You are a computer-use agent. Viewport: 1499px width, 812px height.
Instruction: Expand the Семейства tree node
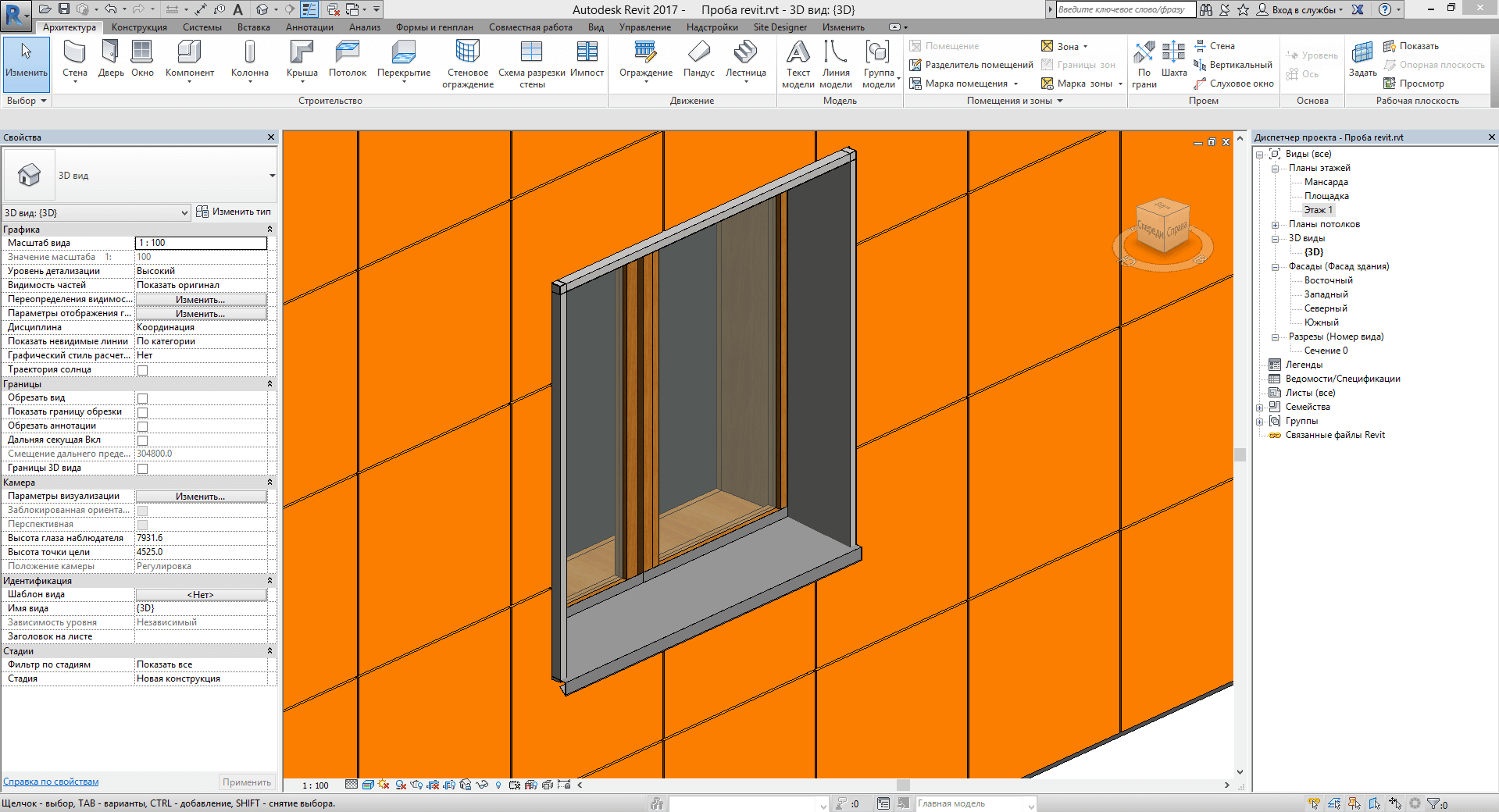[1259, 408]
